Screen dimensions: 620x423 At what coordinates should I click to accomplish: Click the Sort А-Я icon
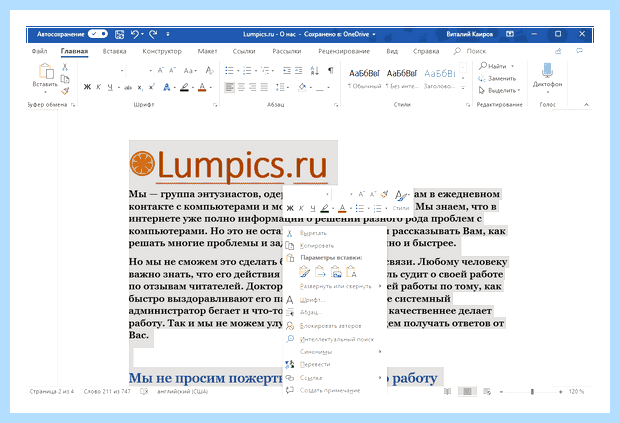(x=315, y=70)
